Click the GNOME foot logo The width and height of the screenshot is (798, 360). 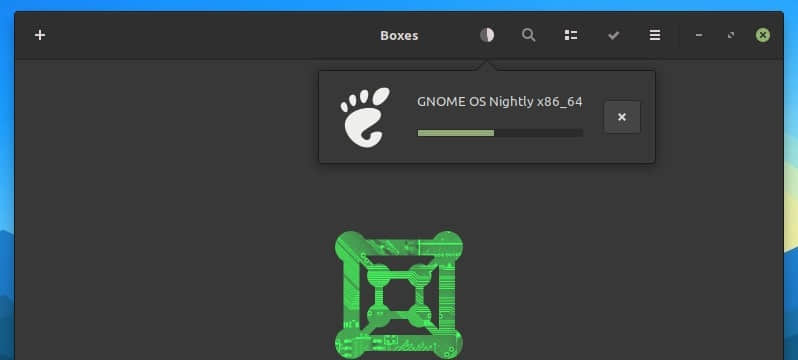click(x=365, y=117)
